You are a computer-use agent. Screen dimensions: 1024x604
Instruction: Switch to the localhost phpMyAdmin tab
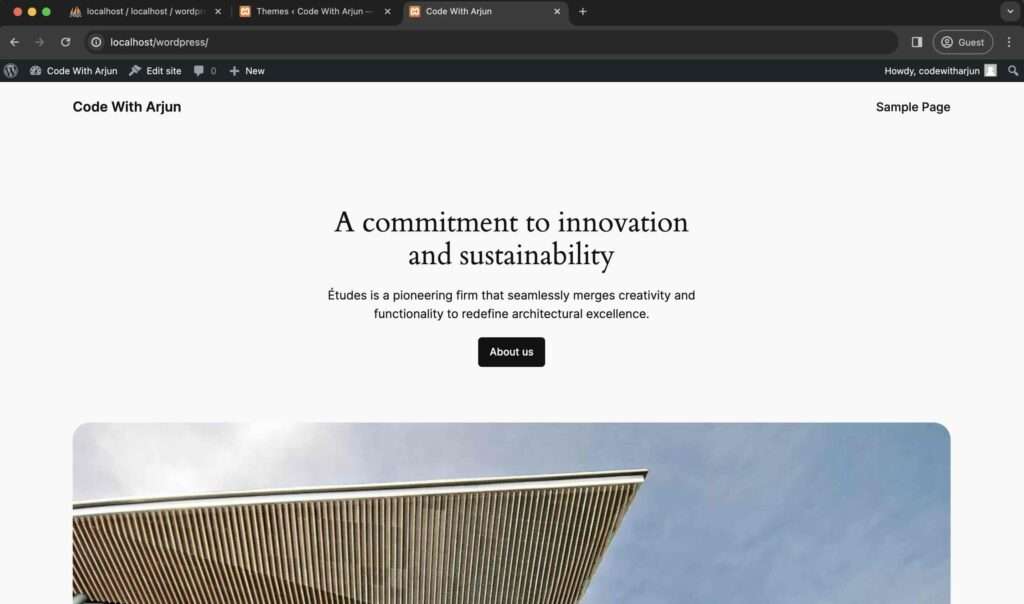point(145,11)
